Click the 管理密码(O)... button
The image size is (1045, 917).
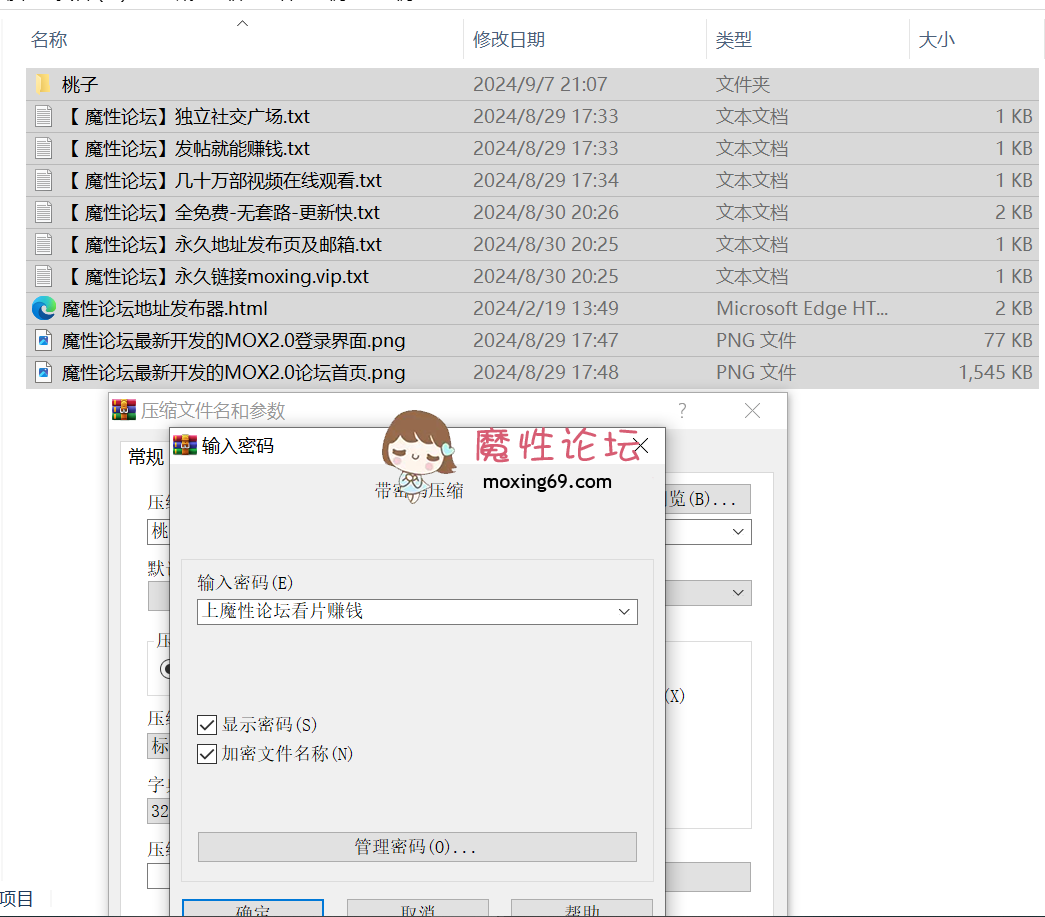pyautogui.click(x=416, y=847)
